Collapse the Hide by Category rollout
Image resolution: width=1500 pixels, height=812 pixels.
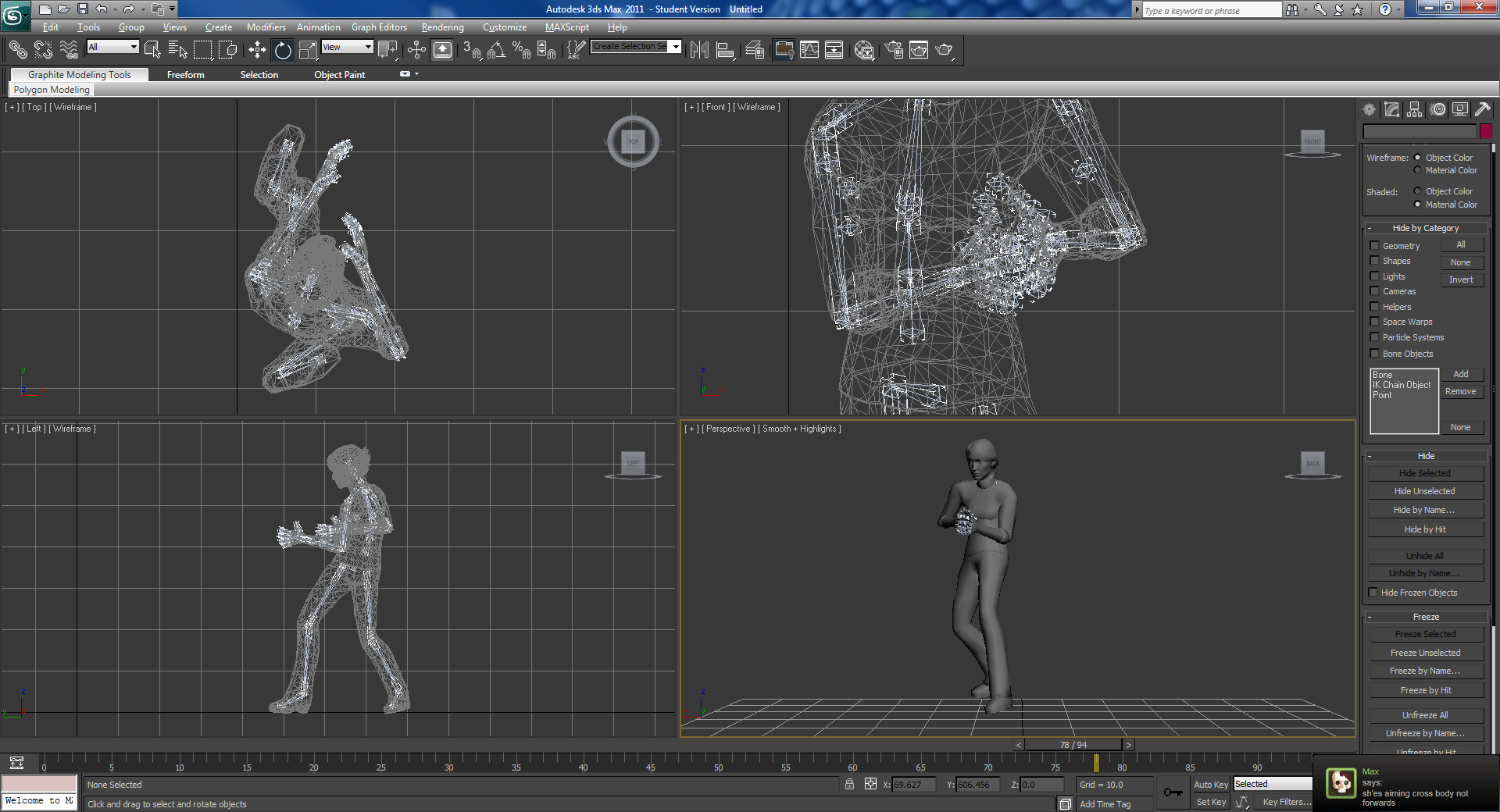point(1426,228)
